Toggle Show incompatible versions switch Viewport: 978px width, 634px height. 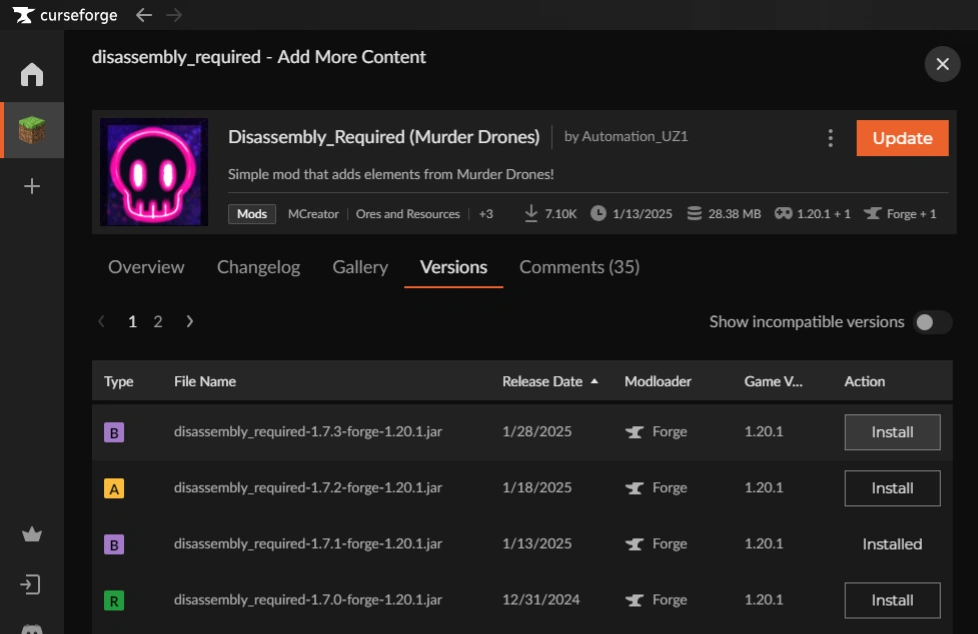pos(932,322)
